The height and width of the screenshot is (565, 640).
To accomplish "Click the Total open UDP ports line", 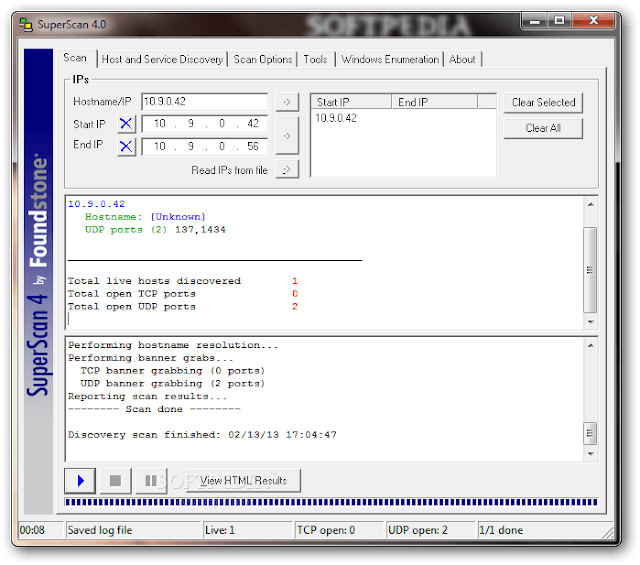I will pos(183,307).
